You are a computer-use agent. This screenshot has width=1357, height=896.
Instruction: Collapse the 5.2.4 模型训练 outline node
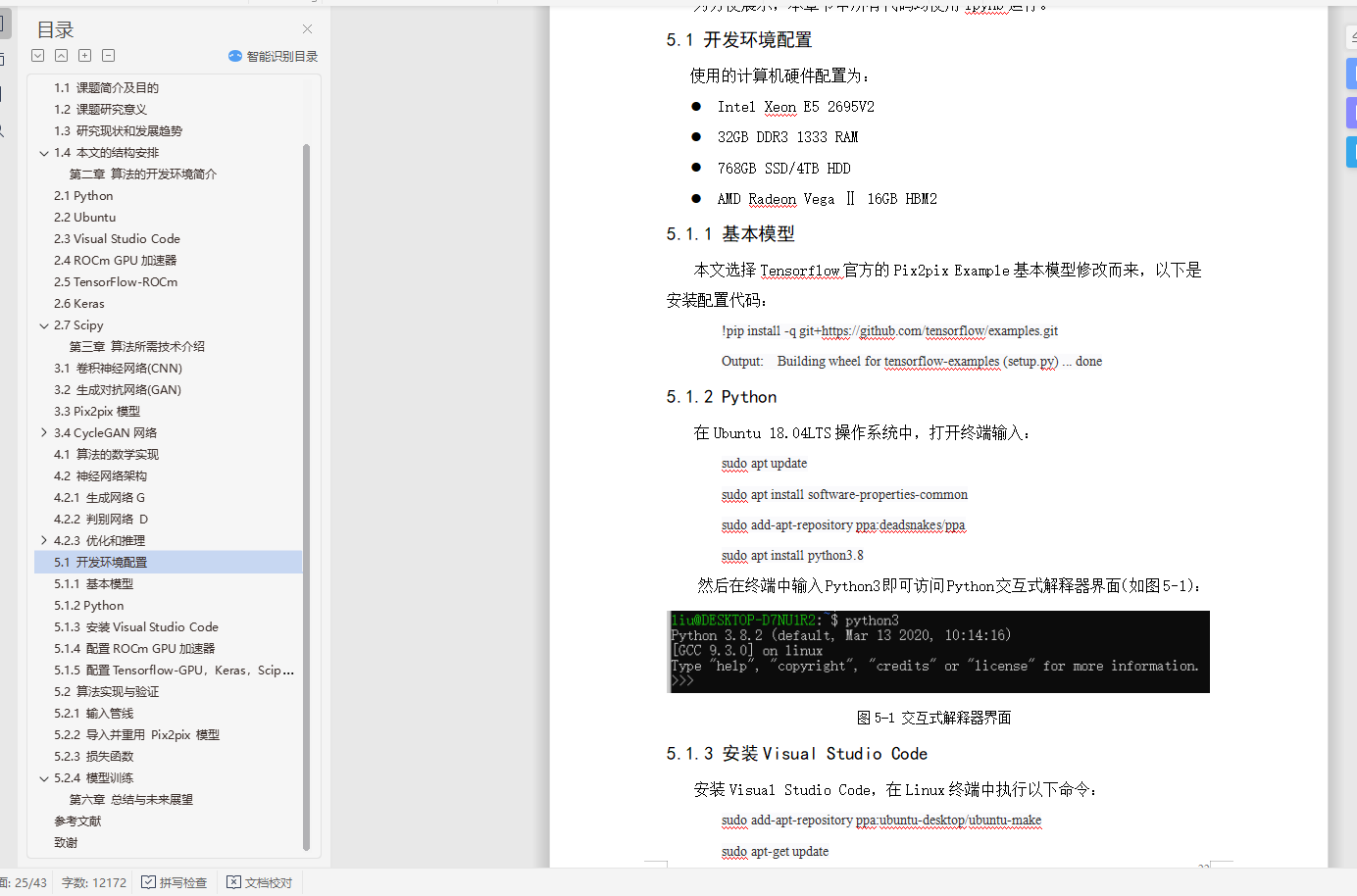(44, 778)
